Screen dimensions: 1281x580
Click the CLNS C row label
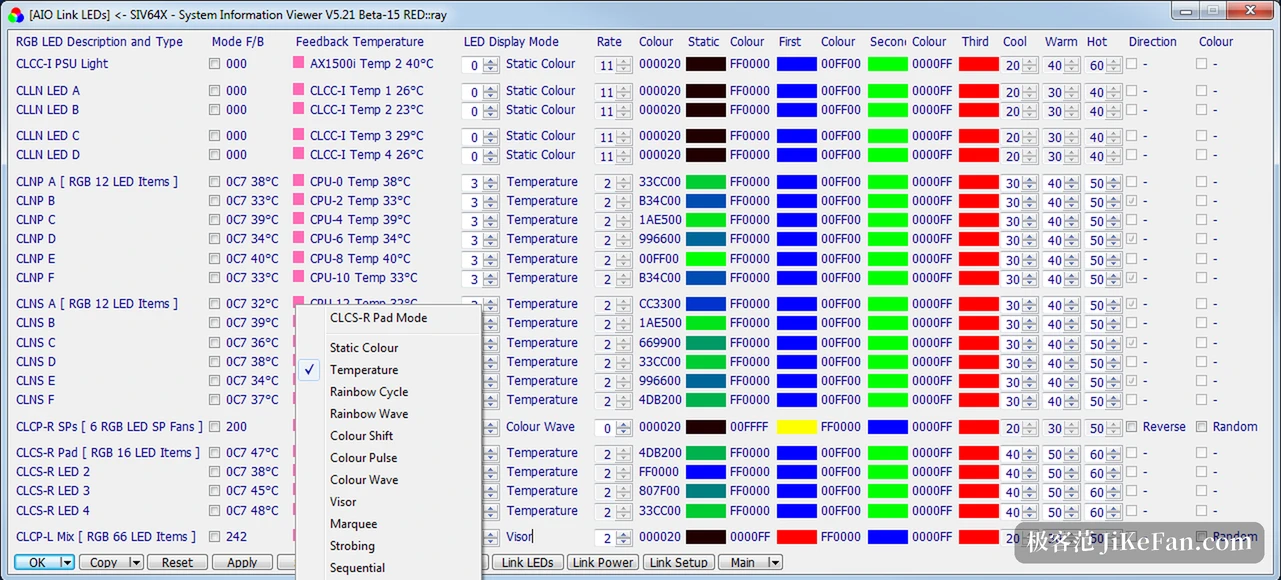pyautogui.click(x=36, y=342)
